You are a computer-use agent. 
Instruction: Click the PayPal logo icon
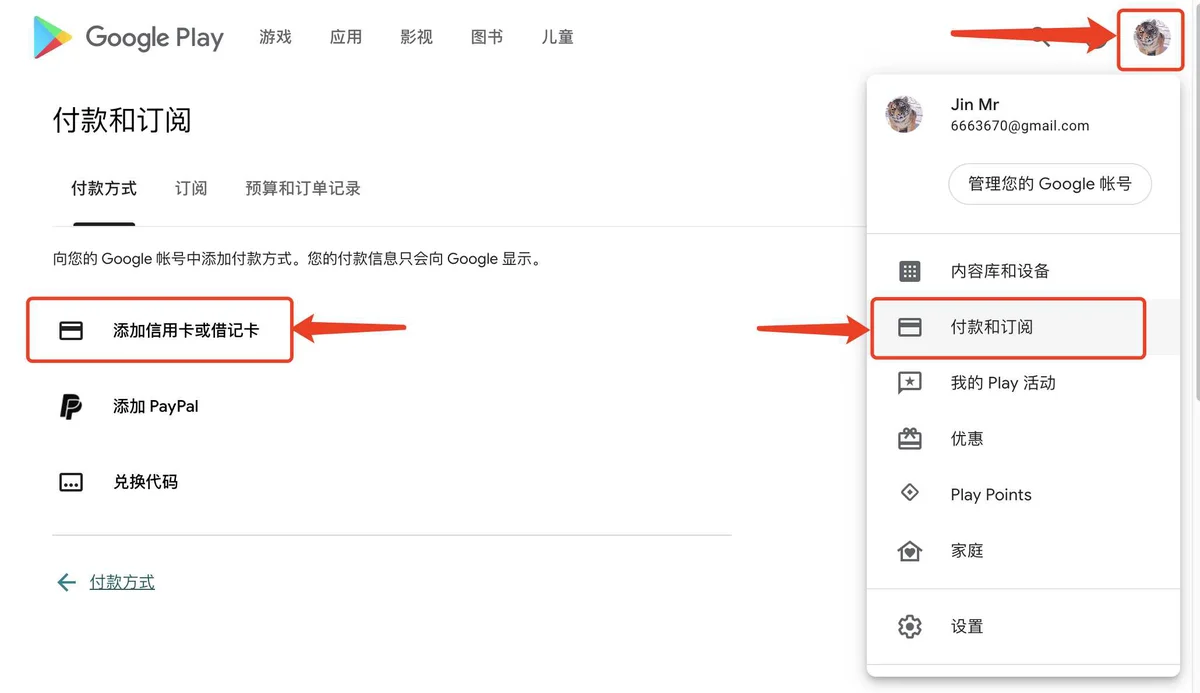click(70, 406)
